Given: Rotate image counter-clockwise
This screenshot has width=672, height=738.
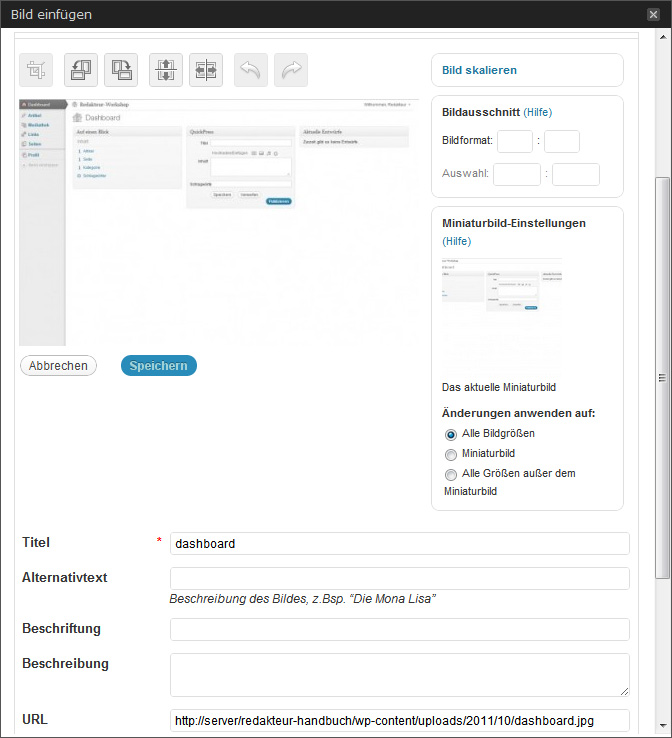Looking at the screenshot, I should [x=80, y=70].
